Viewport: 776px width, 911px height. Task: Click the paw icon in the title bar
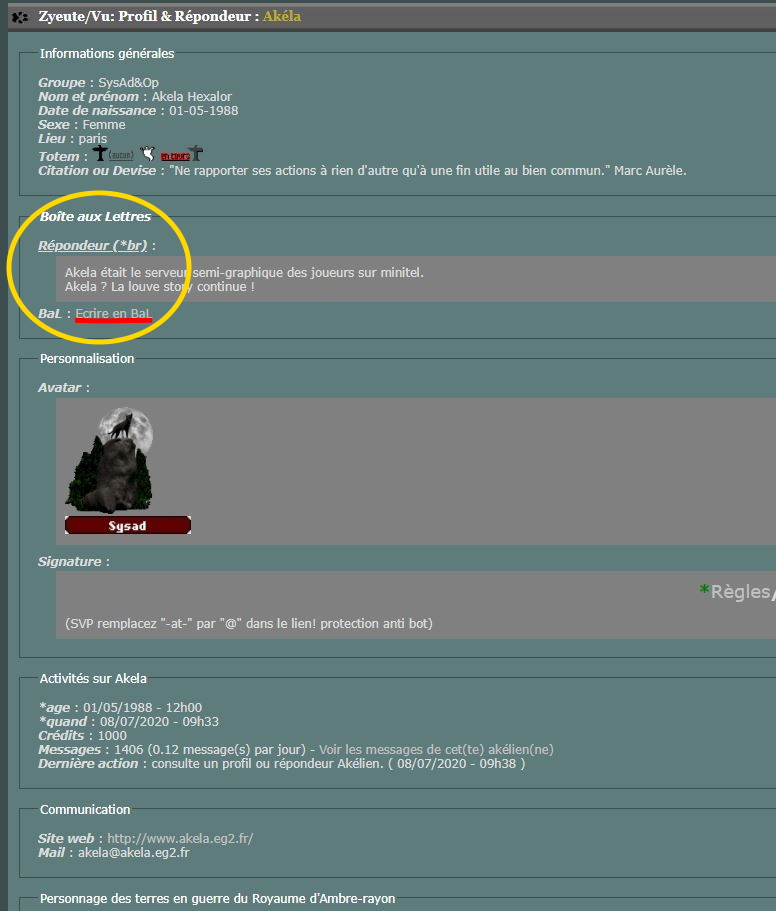(20, 17)
